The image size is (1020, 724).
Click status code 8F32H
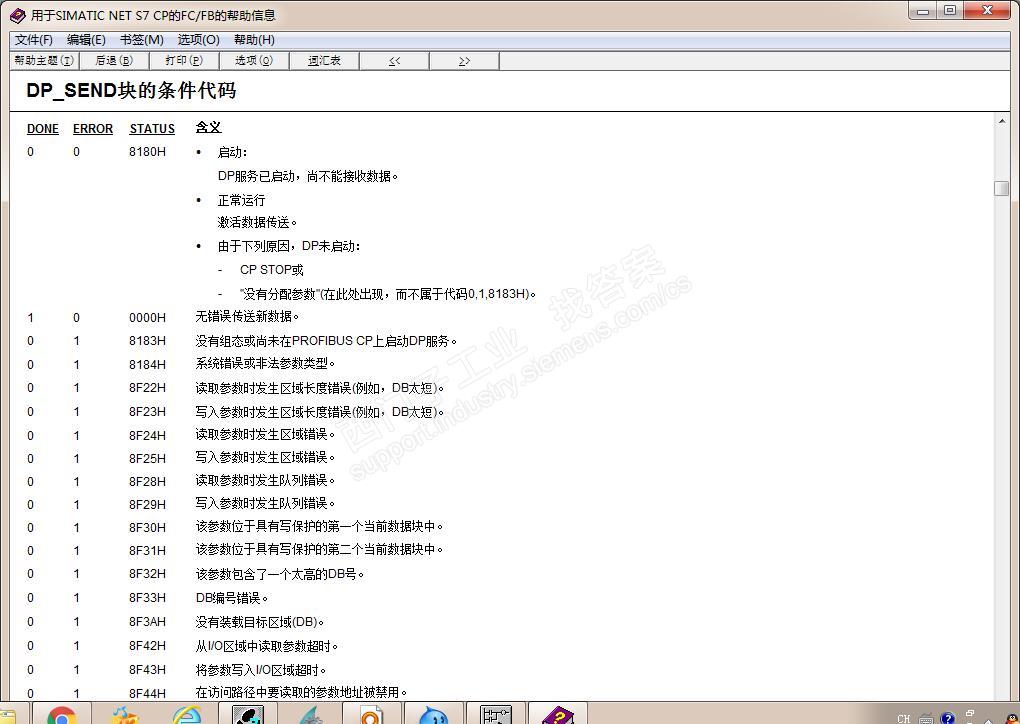click(147, 574)
